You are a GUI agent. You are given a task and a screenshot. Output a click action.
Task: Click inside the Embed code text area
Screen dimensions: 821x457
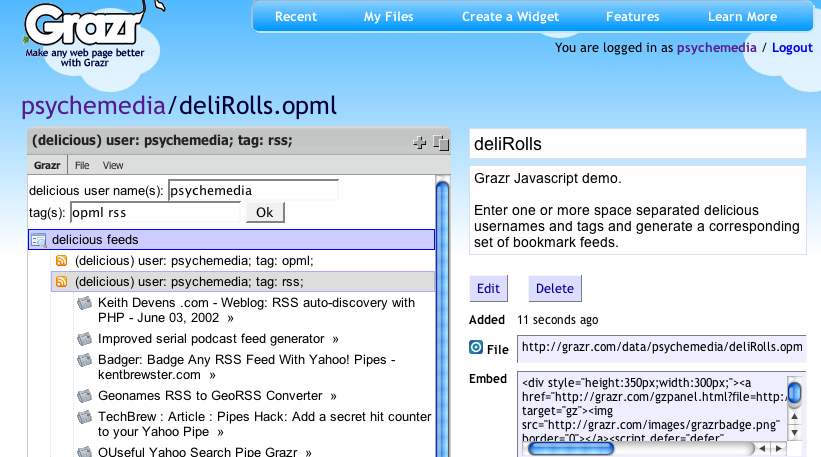point(652,408)
